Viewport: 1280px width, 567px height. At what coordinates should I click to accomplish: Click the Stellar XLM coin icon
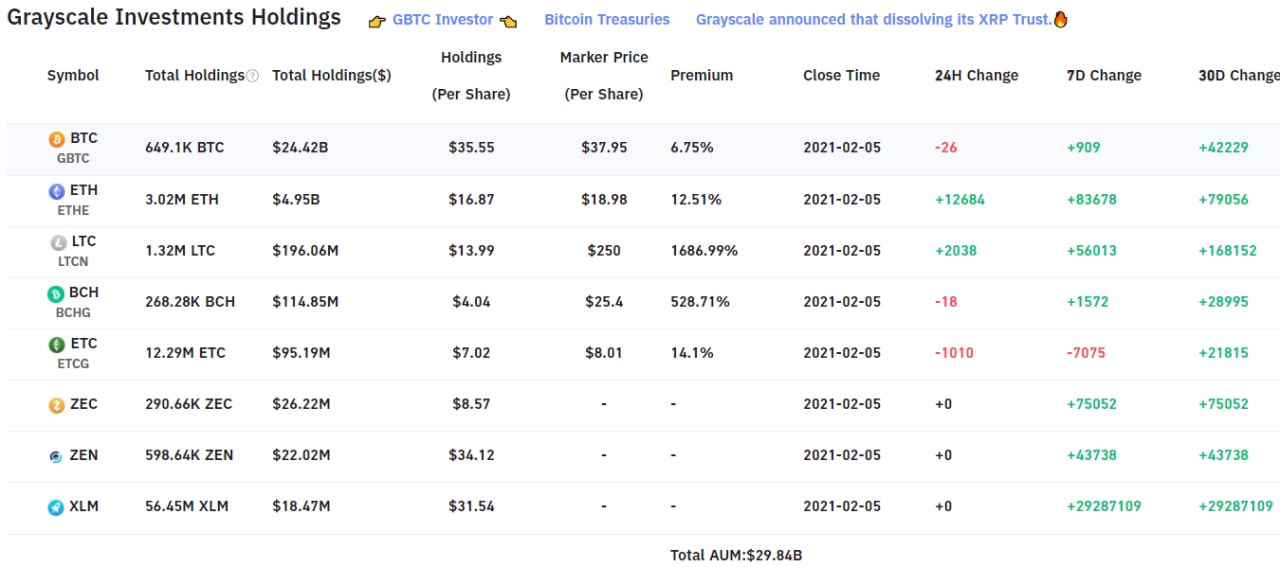tap(57, 507)
